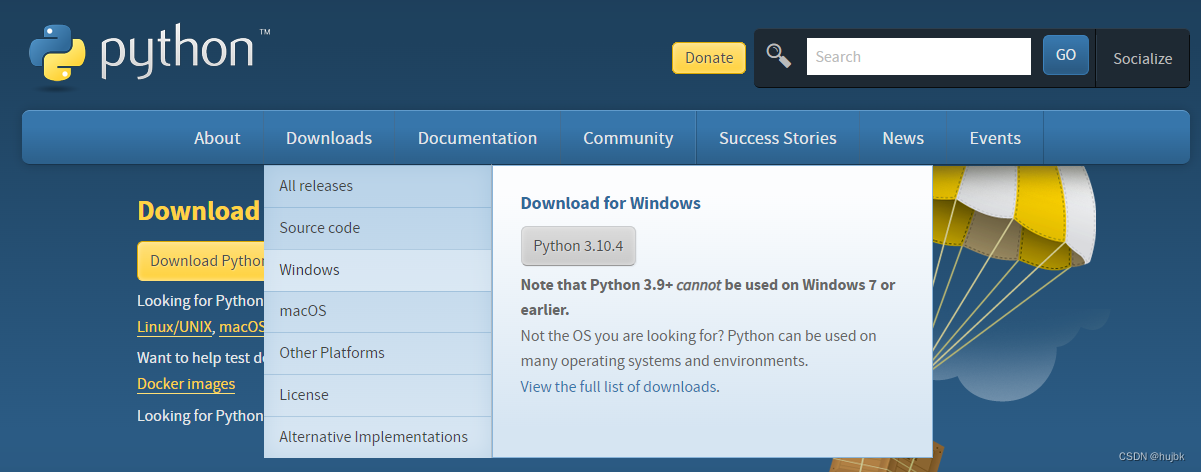This screenshot has width=1201, height=472.
Task: Open the Documentation menu
Action: (477, 138)
